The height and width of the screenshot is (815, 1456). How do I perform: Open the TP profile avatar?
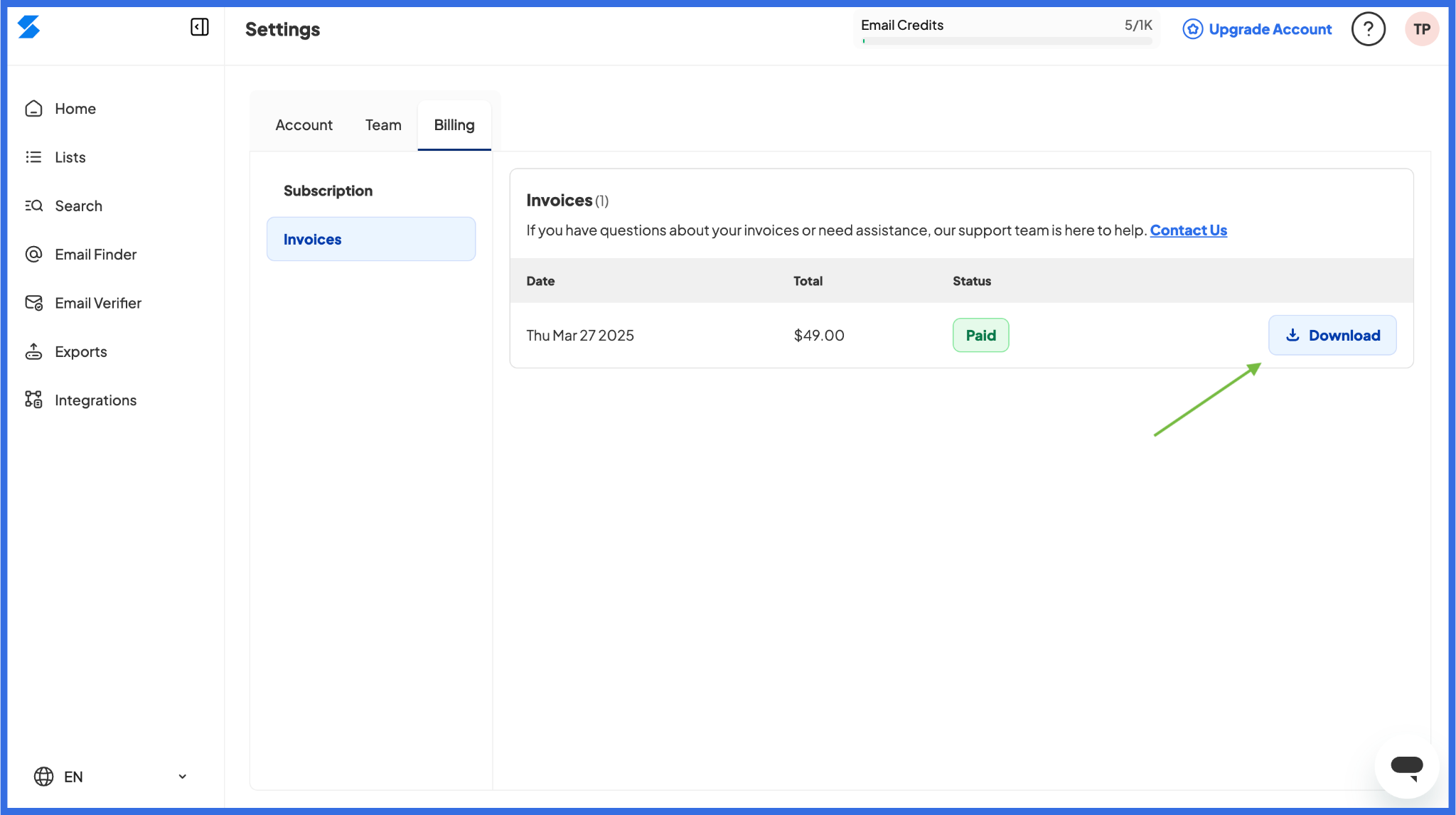click(1422, 29)
